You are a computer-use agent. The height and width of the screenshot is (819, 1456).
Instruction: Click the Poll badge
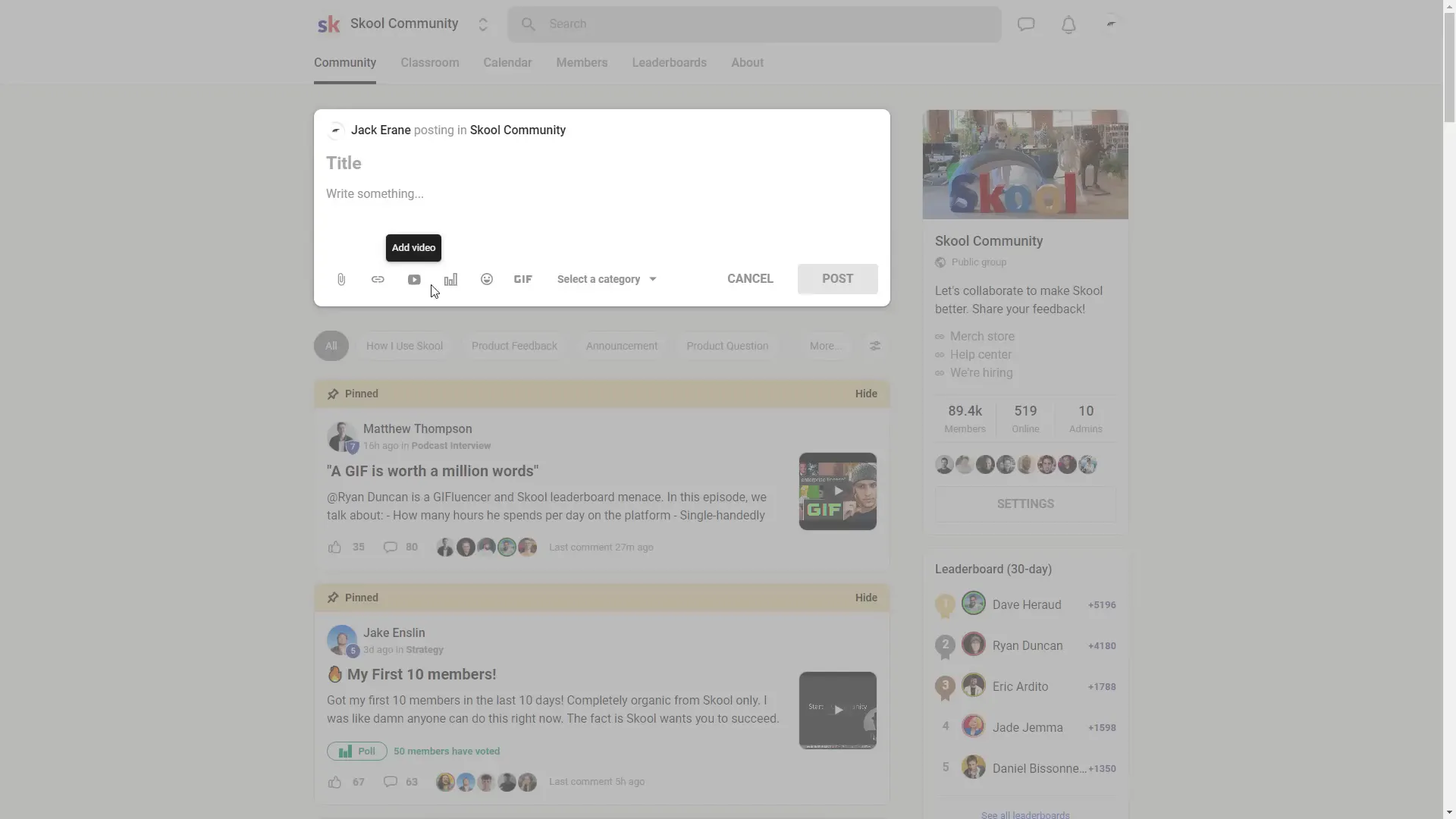coord(357,752)
